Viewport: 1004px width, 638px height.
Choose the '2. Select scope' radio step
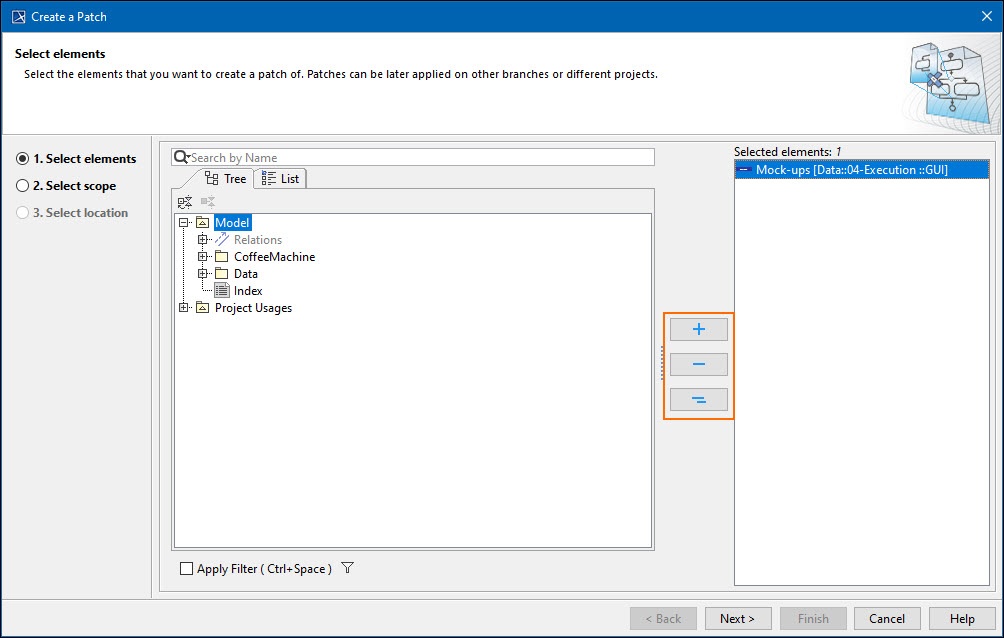pyautogui.click(x=23, y=186)
